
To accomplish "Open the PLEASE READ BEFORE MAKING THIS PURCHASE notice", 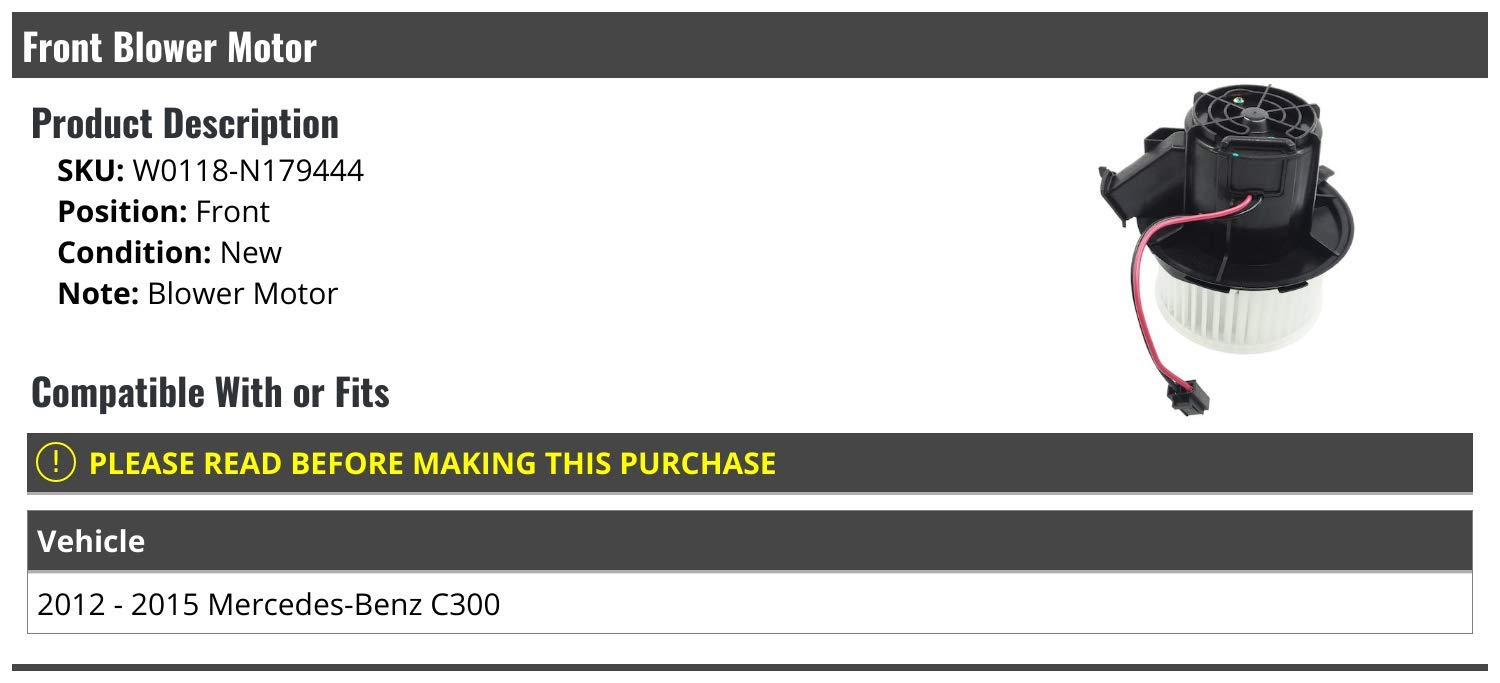I will (432, 463).
